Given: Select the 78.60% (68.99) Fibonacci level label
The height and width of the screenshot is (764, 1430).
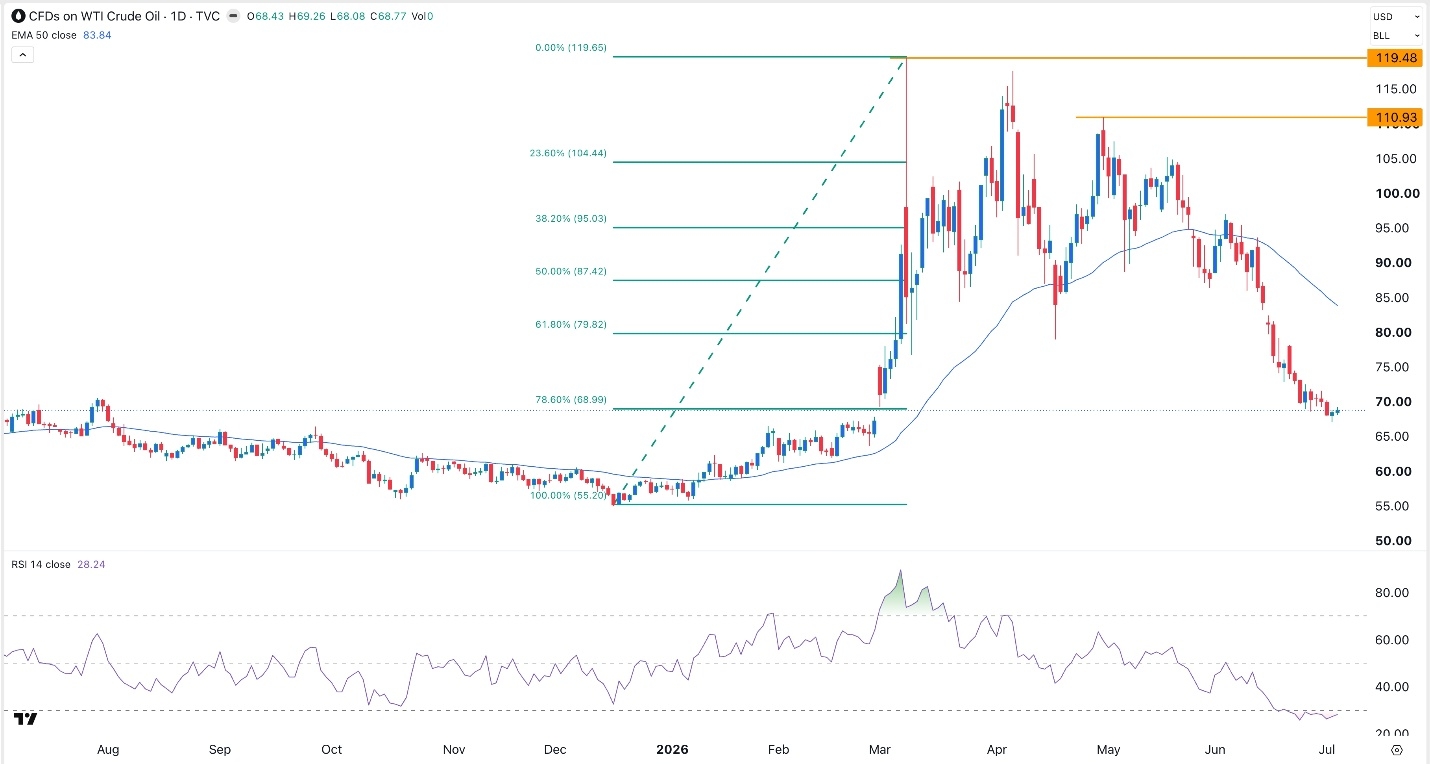Looking at the screenshot, I should coord(569,400).
